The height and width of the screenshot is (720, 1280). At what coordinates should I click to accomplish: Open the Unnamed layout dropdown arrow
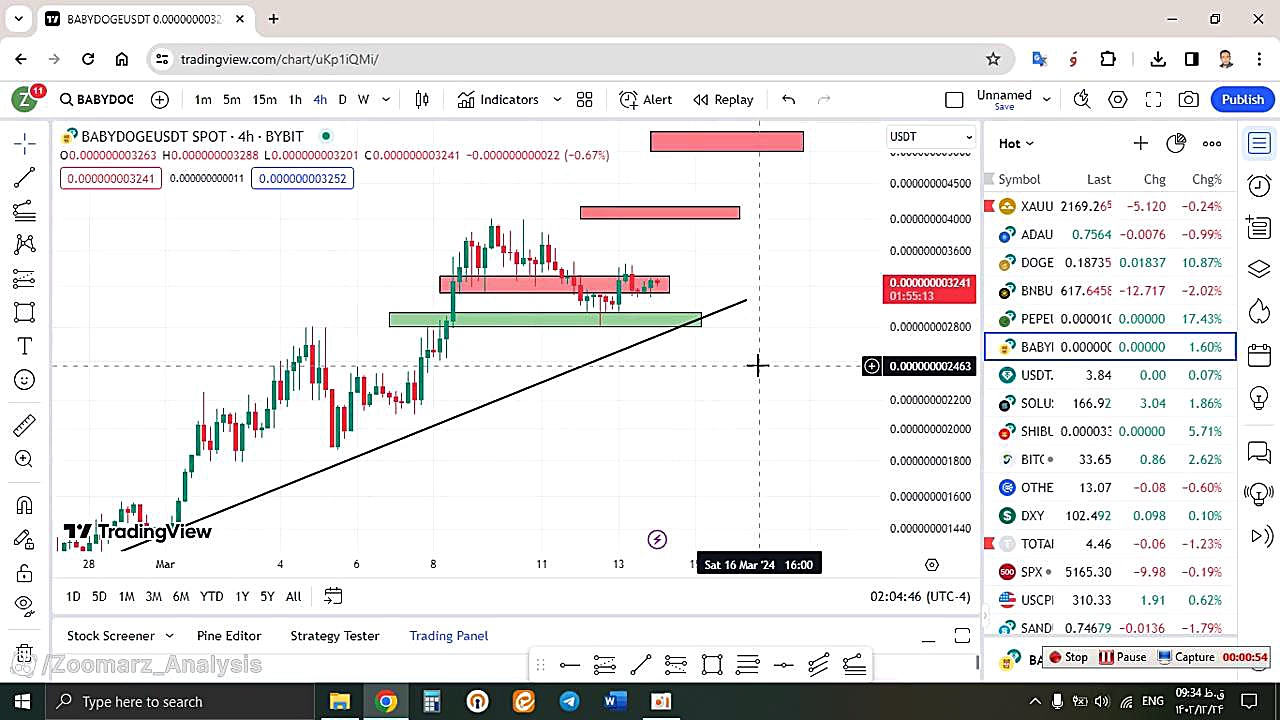click(x=1047, y=99)
